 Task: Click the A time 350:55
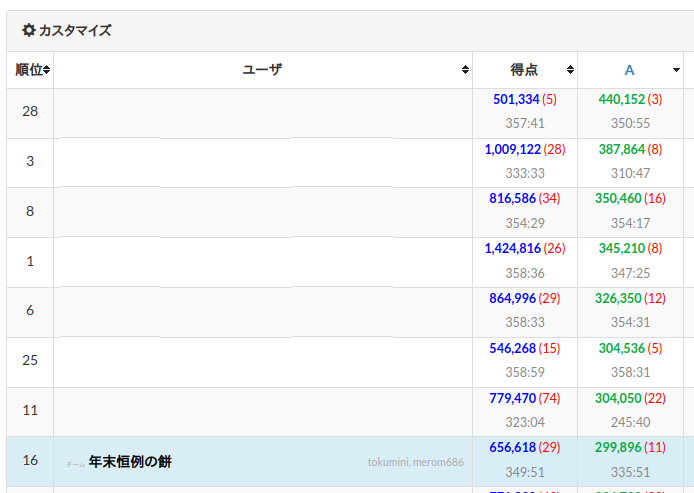pos(630,123)
